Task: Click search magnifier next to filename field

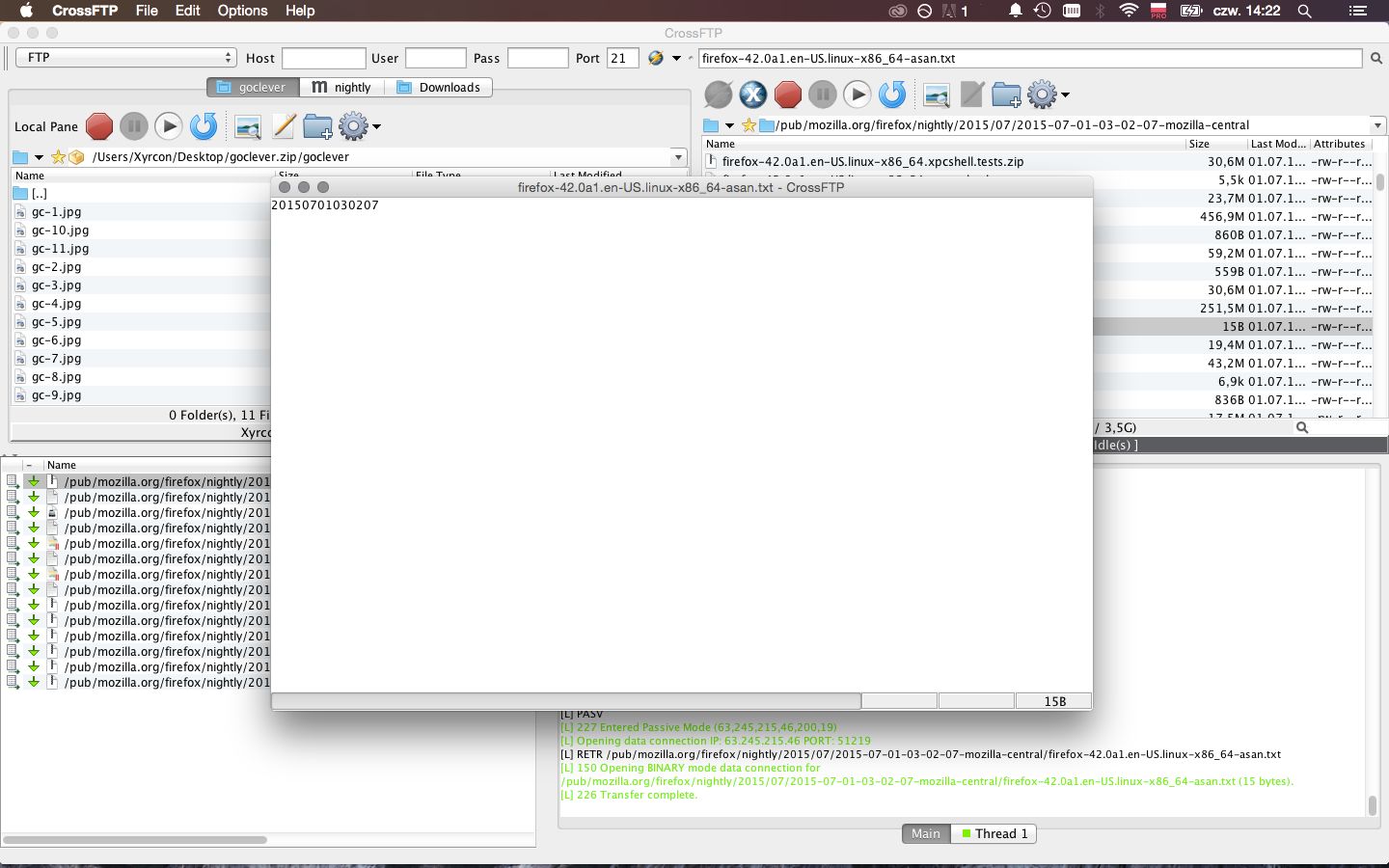Action: [1376, 59]
